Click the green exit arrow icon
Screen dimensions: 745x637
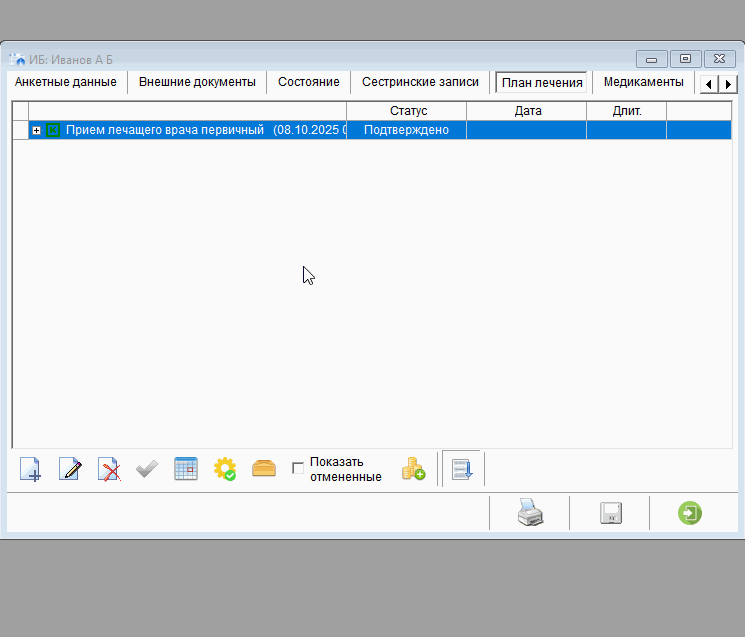(689, 513)
